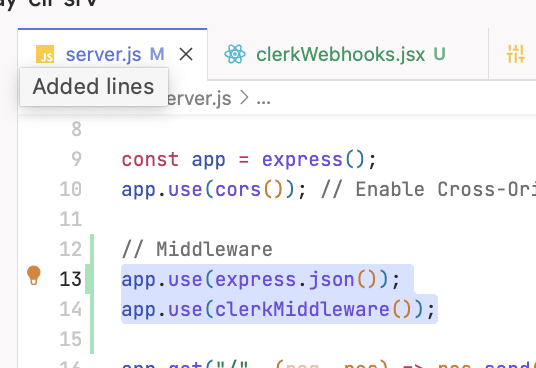Click the 'U' untracked badge on clerkWebhooks.jsx
The height and width of the screenshot is (368, 536).
click(439, 54)
